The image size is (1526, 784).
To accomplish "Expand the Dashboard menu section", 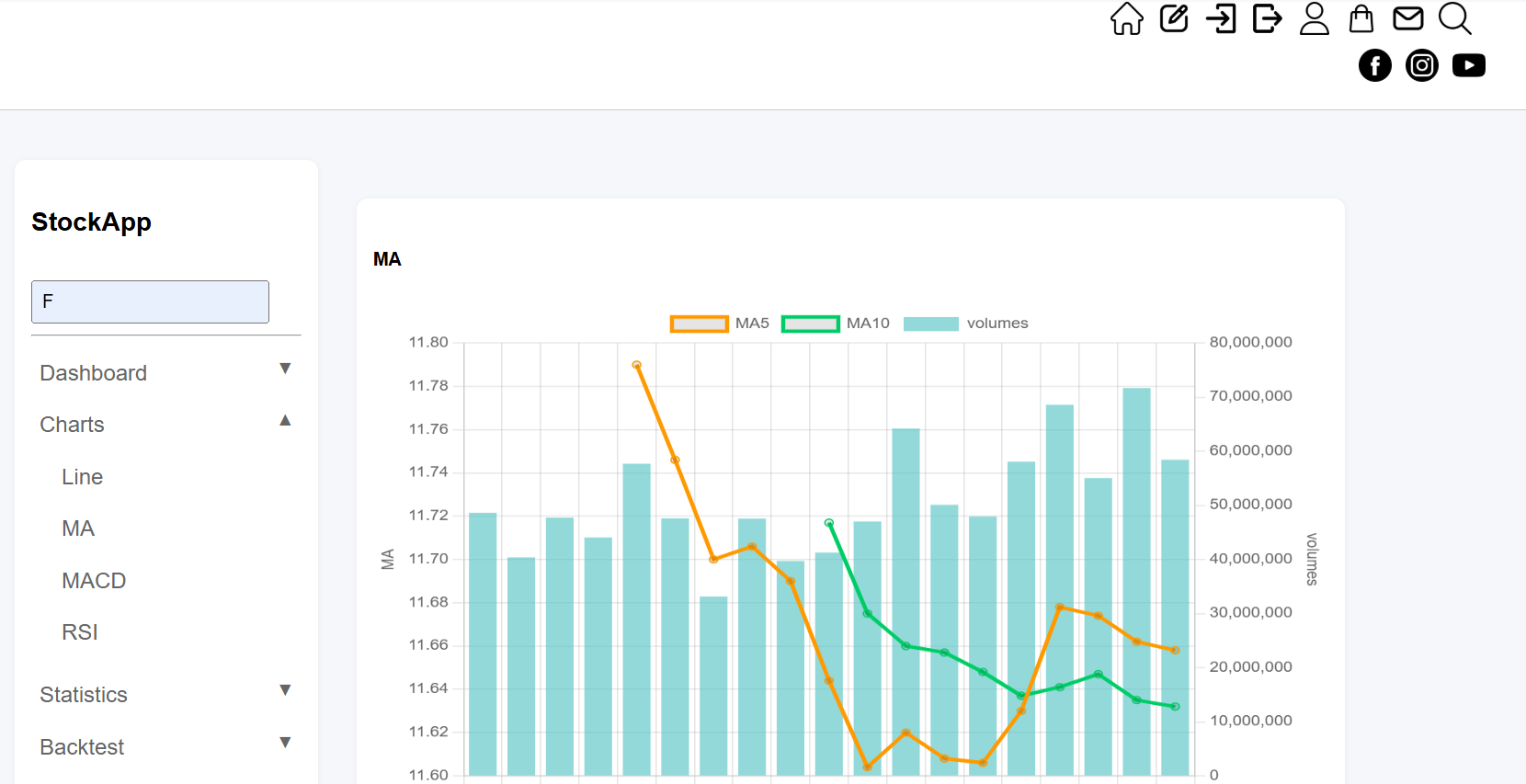I will [165, 372].
